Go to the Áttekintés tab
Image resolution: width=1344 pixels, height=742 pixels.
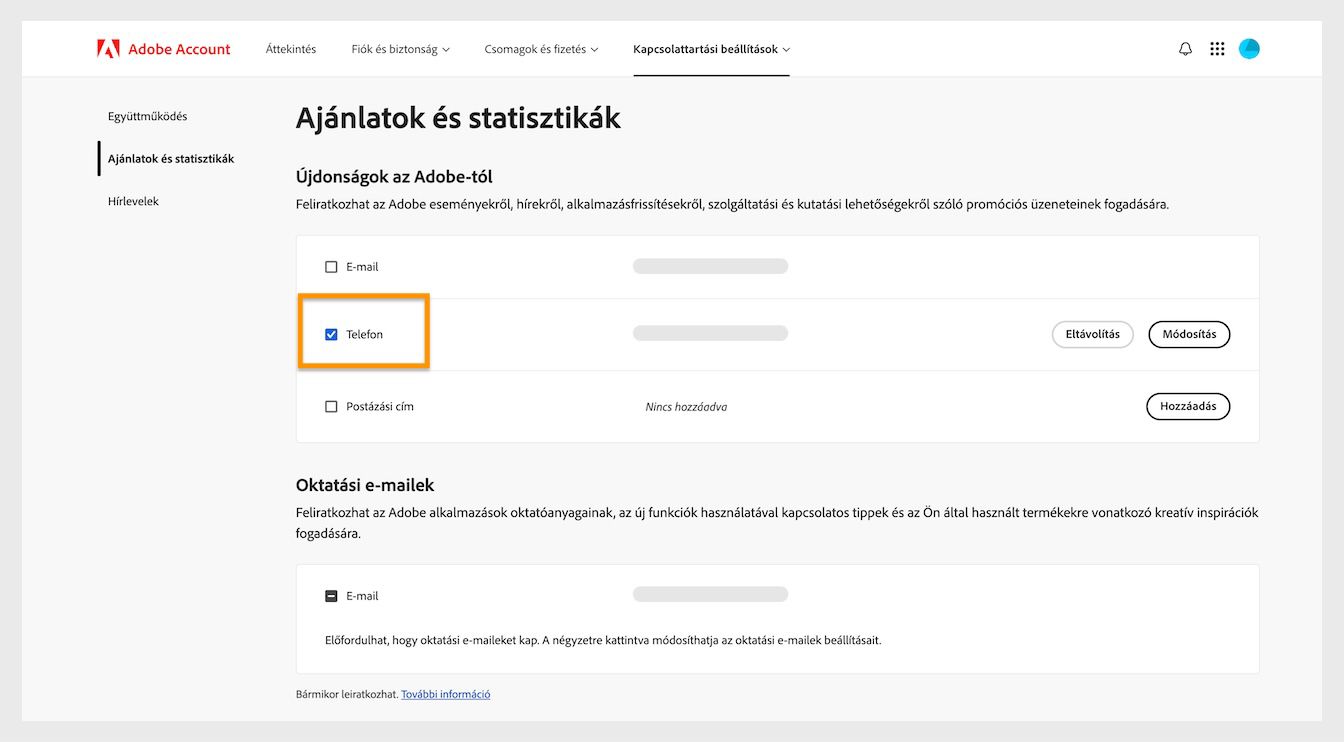(291, 49)
